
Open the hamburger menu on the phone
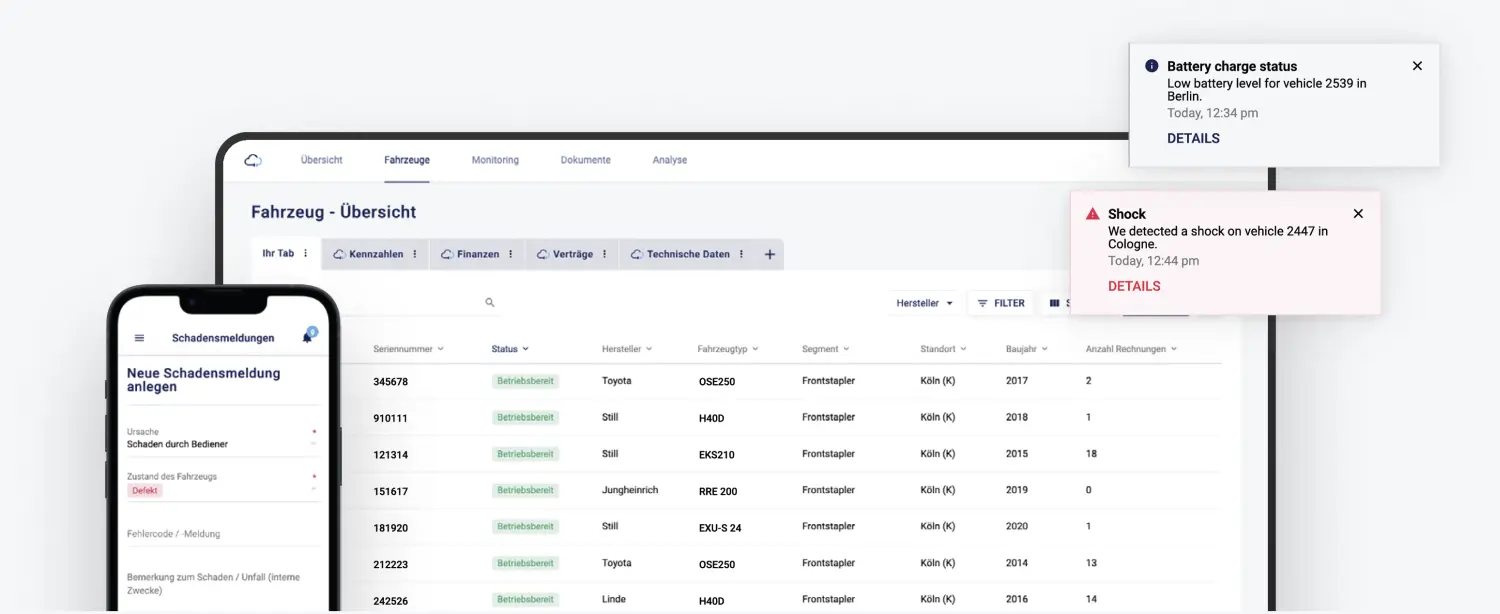tap(139, 339)
